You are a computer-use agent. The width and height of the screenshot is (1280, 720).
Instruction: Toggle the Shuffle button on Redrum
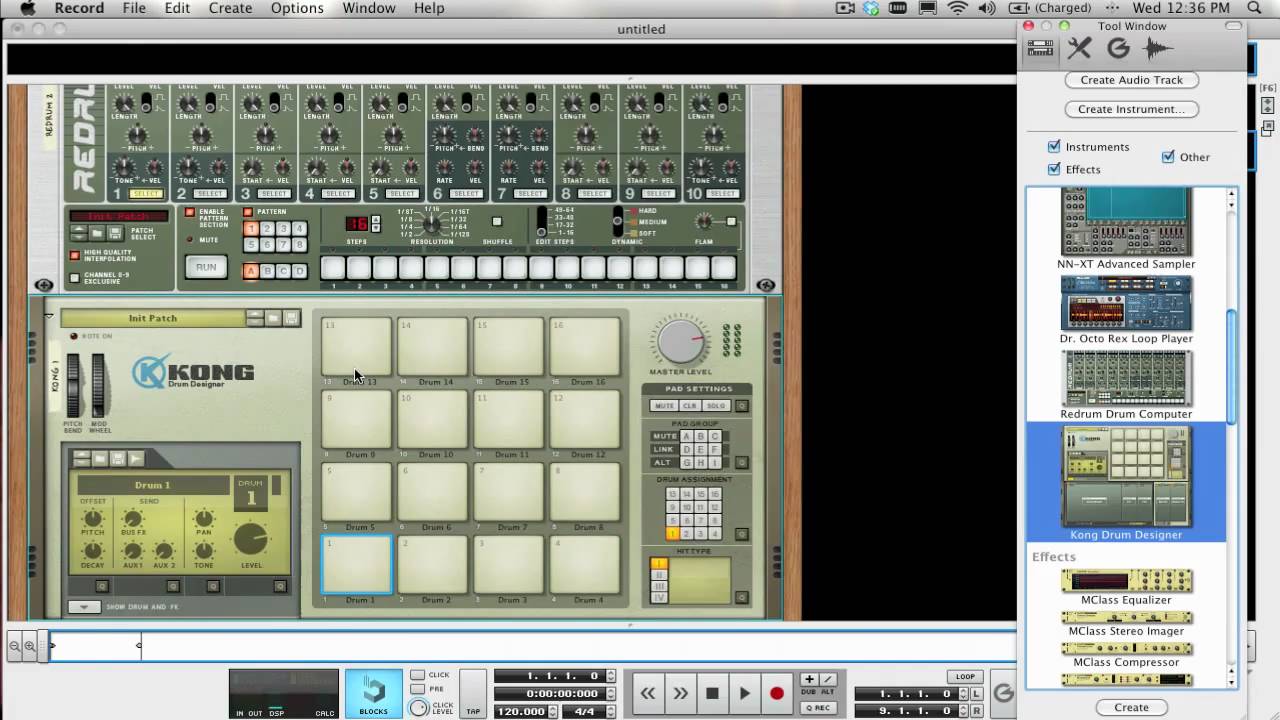[x=497, y=222]
